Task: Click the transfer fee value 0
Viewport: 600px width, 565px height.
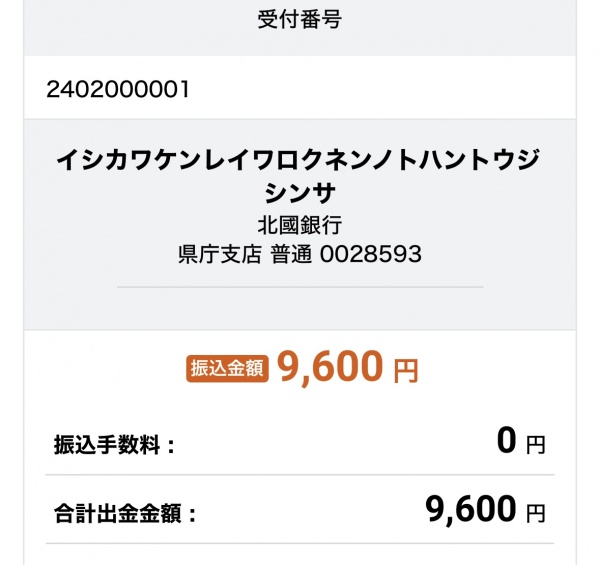Action: pyautogui.click(x=507, y=441)
